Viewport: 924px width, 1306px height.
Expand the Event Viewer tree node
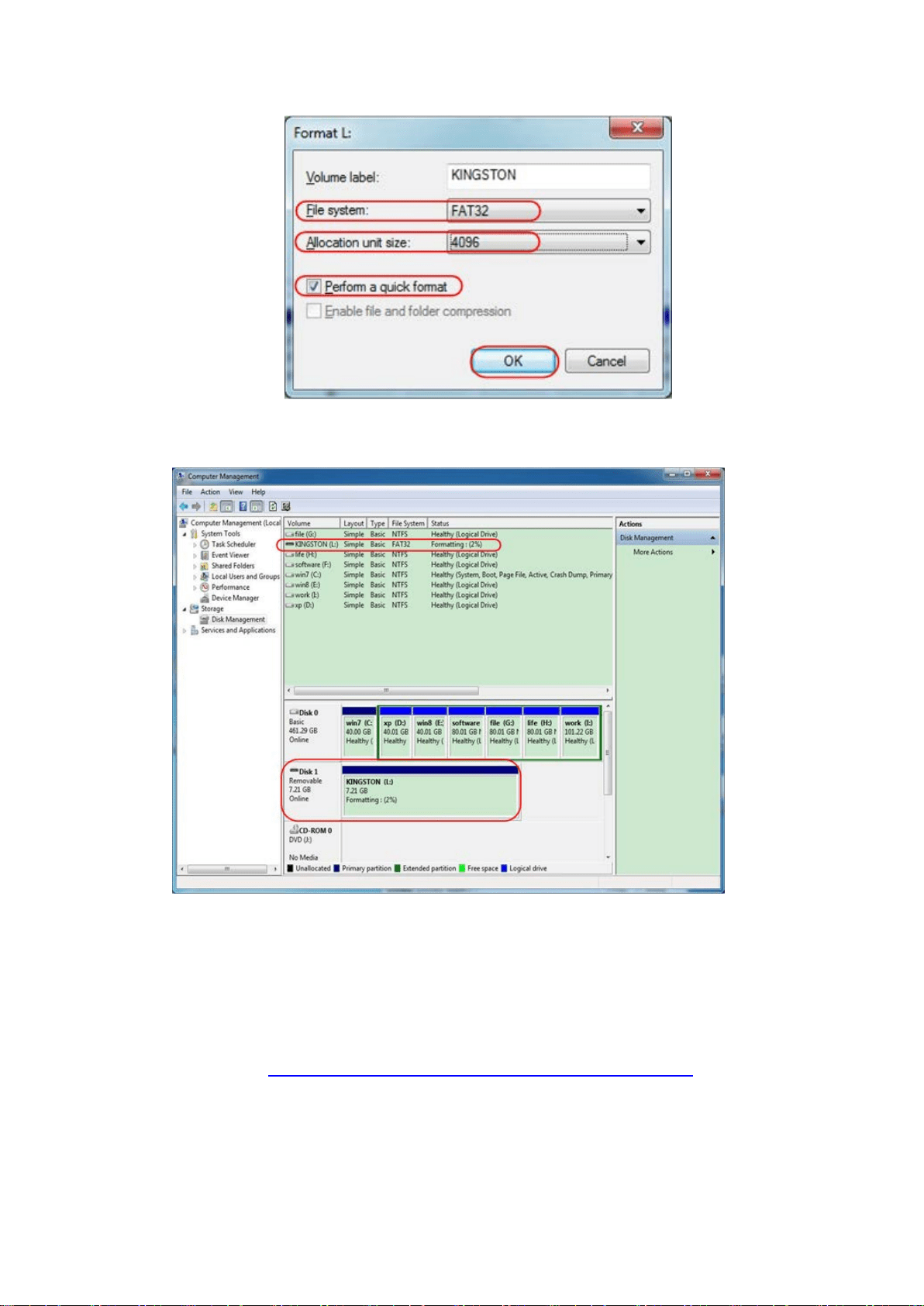(x=195, y=556)
